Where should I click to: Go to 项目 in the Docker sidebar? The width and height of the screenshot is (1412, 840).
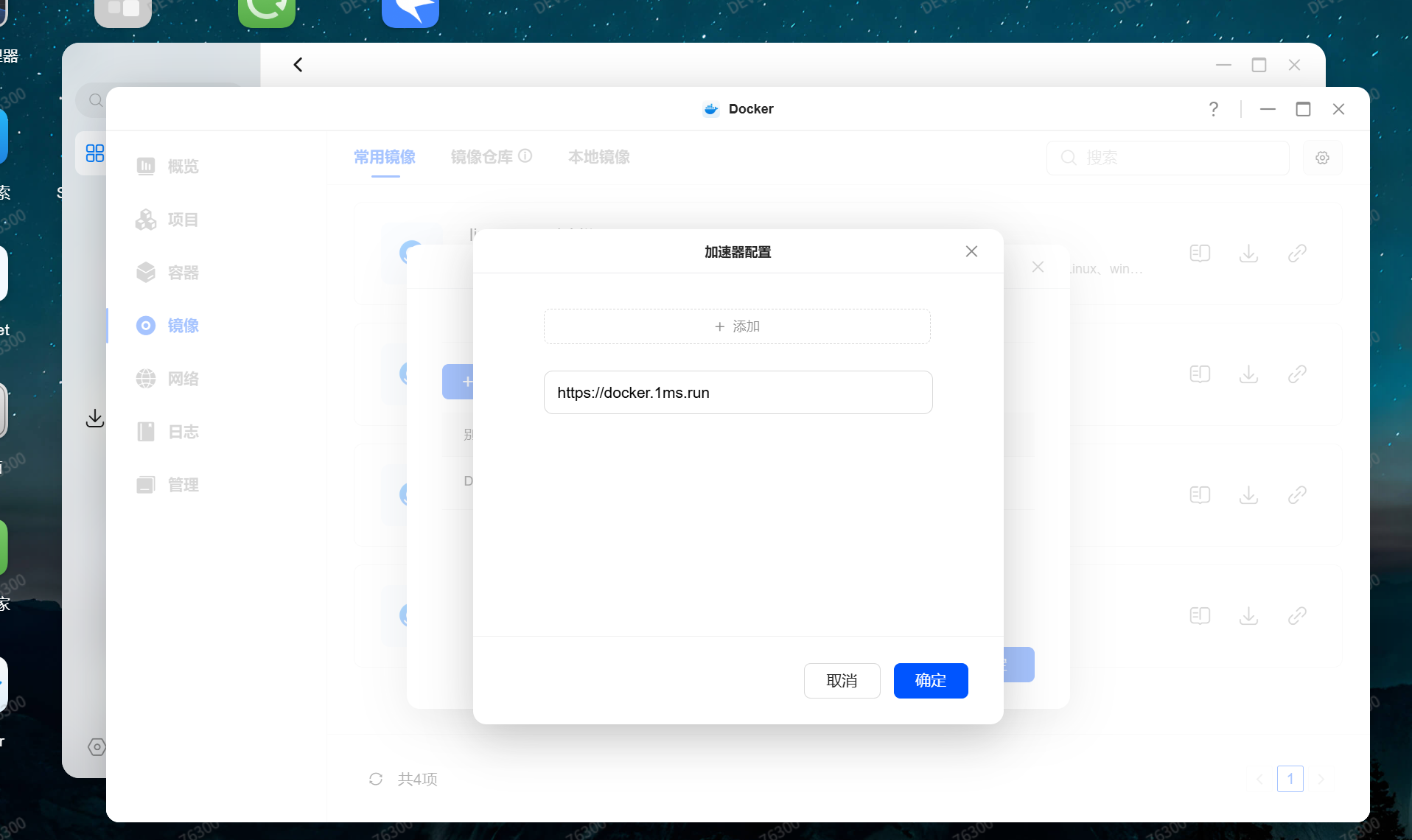tap(168, 220)
